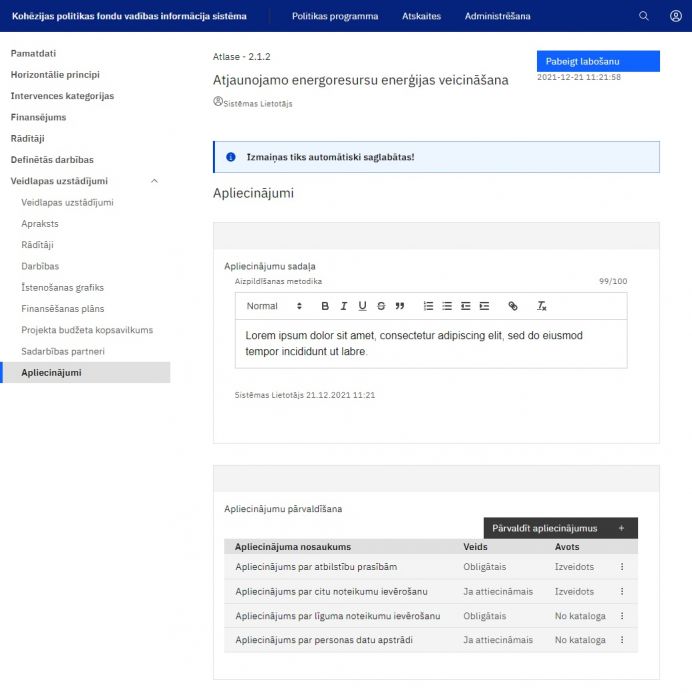
Task: Apply strikethrough formatting in editor
Action: click(381, 306)
